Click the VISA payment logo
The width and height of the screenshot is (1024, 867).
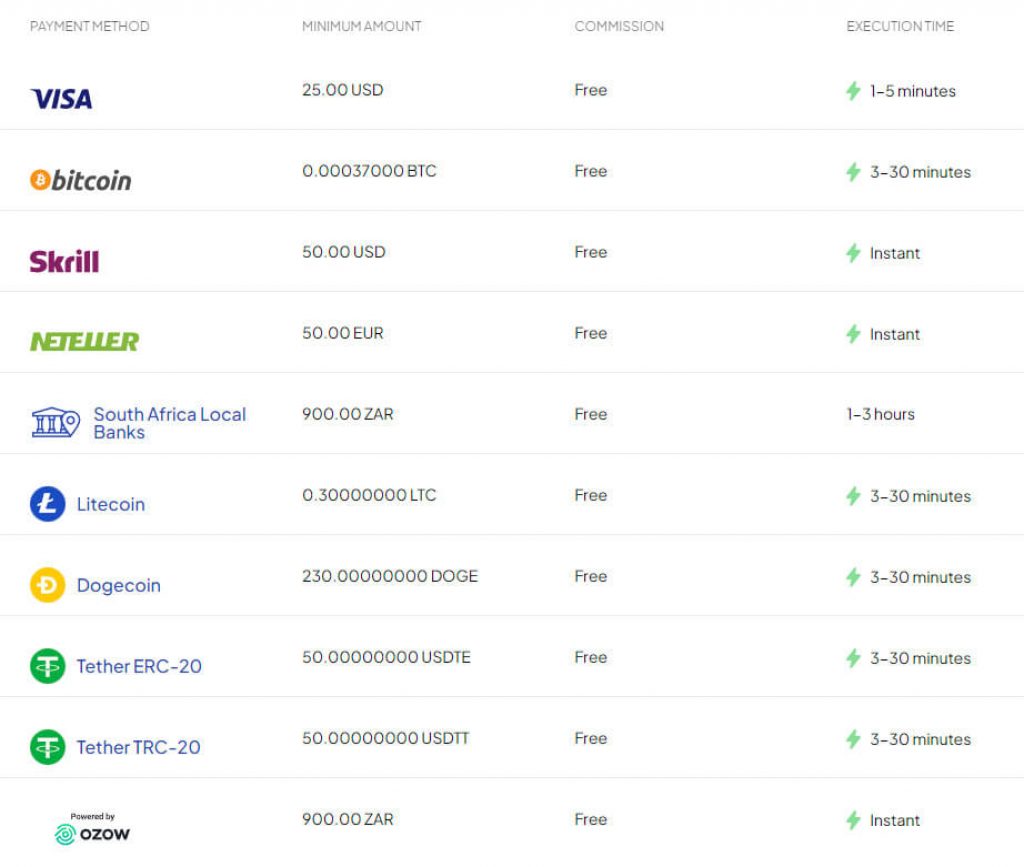61,98
